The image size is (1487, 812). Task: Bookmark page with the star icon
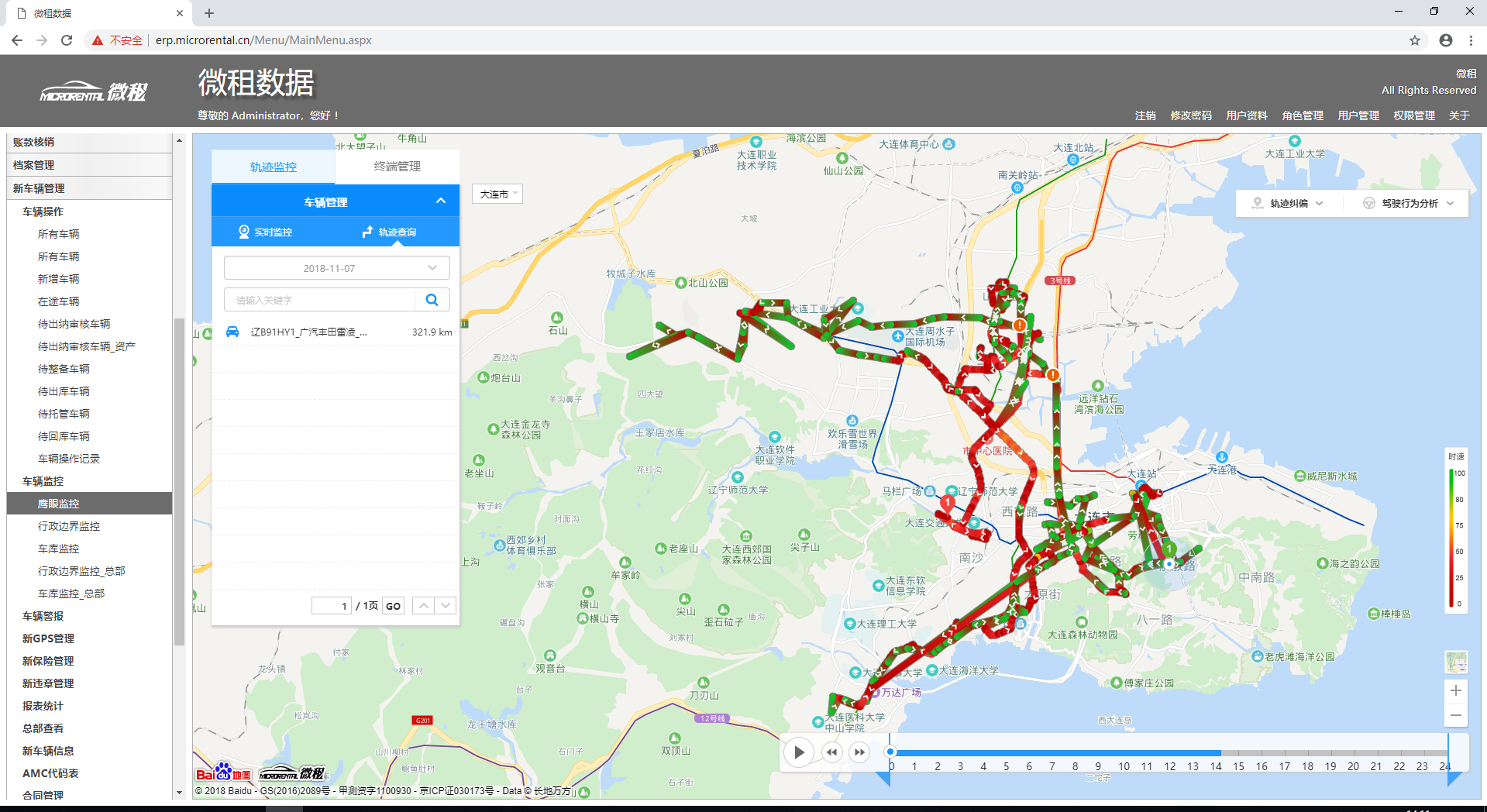(x=1415, y=40)
